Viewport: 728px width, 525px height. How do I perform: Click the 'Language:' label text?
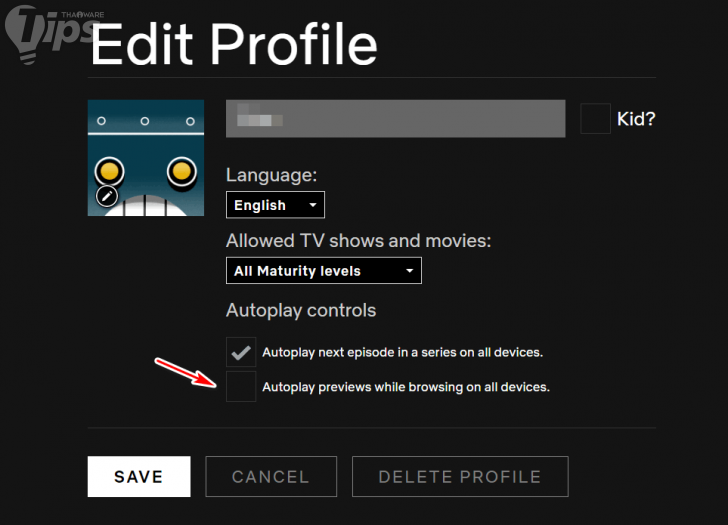(272, 175)
